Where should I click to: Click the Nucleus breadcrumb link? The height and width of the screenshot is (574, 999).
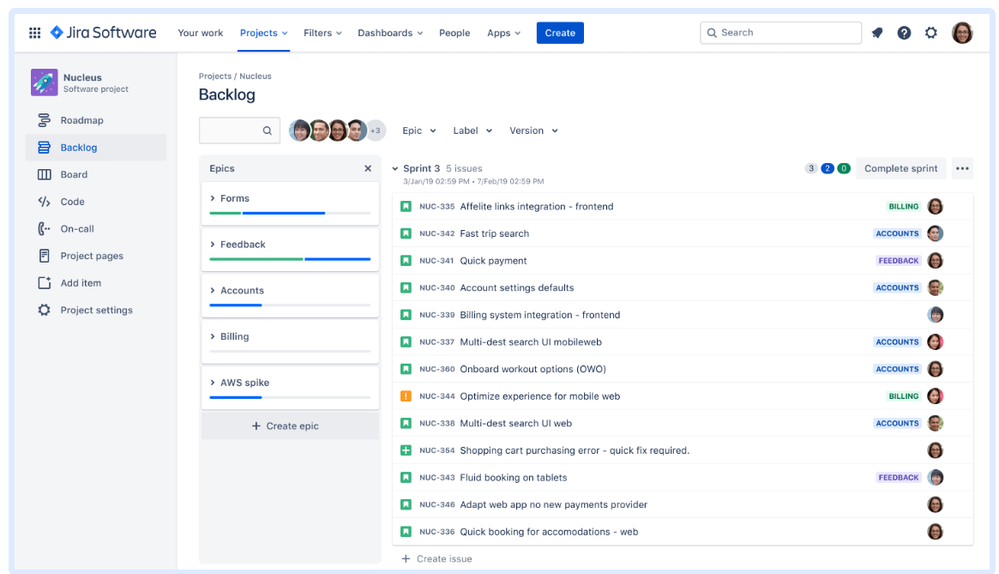pos(255,76)
